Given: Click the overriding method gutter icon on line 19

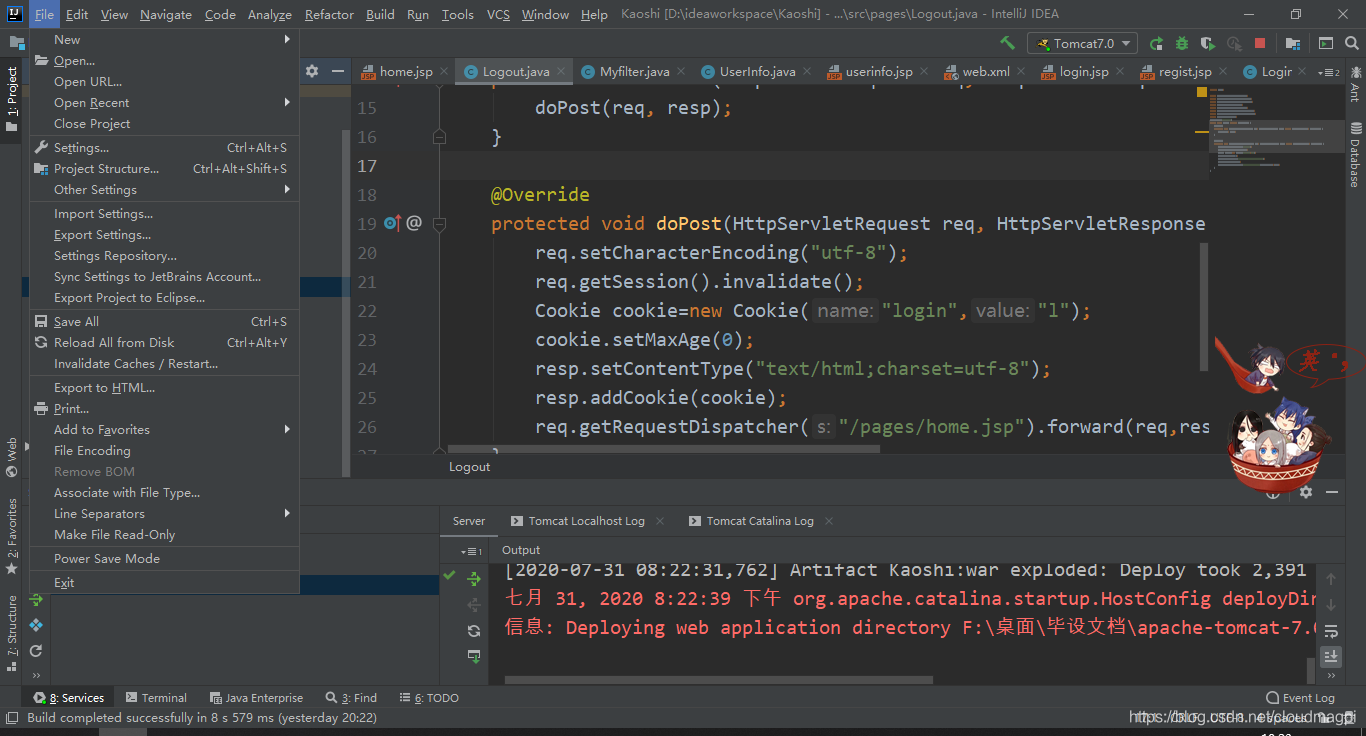Looking at the screenshot, I should [x=392, y=223].
